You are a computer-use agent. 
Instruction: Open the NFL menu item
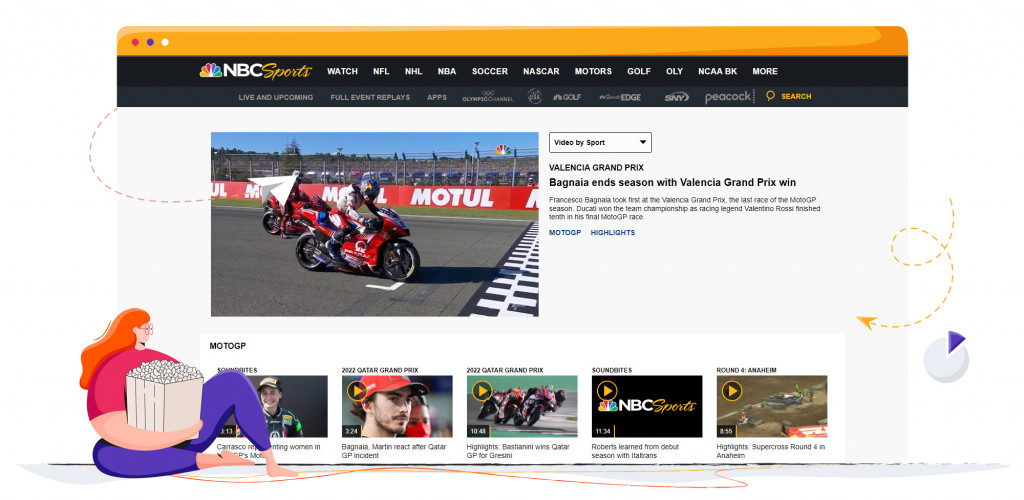[381, 71]
